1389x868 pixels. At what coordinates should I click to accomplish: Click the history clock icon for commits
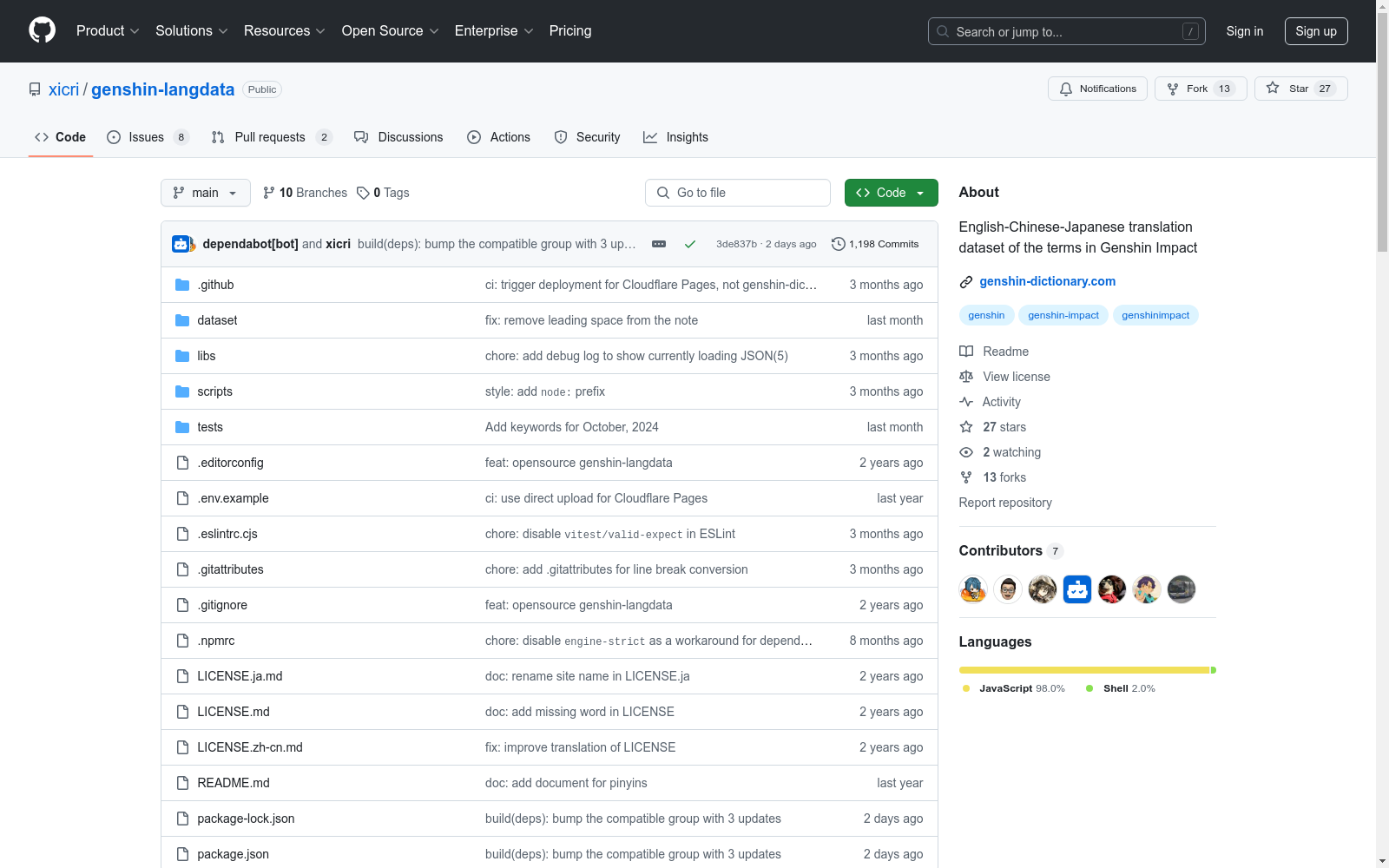[839, 244]
